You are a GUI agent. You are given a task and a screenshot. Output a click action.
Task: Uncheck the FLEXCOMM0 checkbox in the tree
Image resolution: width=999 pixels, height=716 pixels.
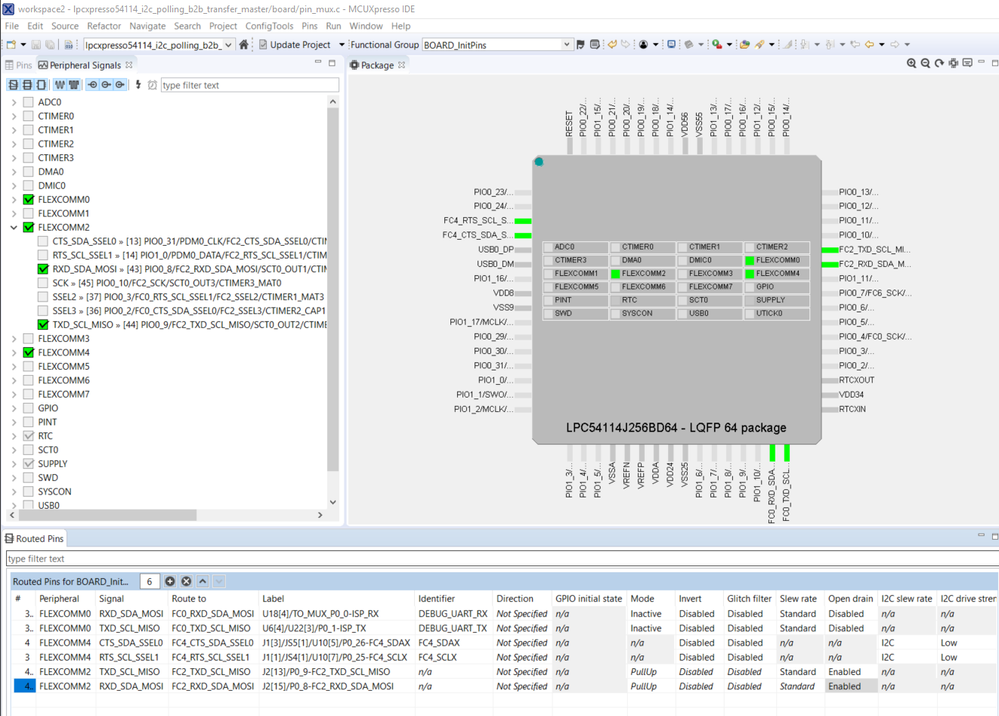(x=28, y=199)
